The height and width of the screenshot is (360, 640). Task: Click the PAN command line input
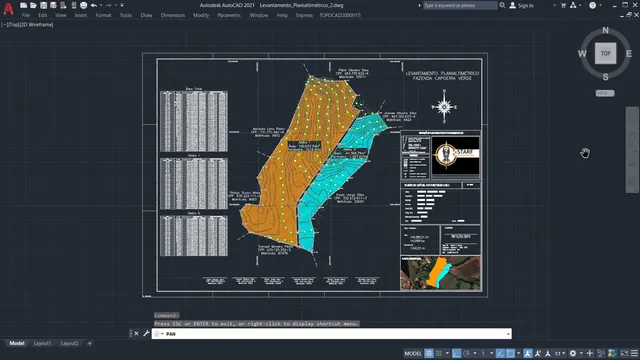(331, 334)
